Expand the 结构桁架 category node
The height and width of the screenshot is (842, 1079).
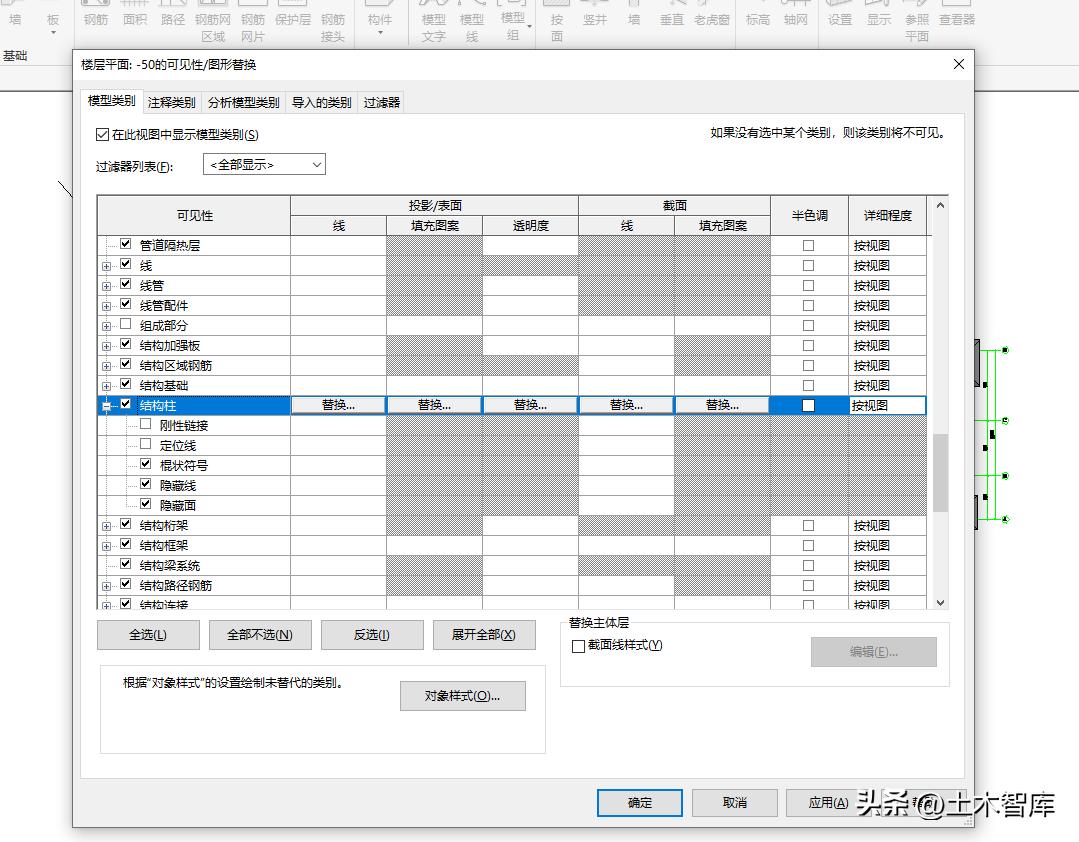tap(108, 524)
